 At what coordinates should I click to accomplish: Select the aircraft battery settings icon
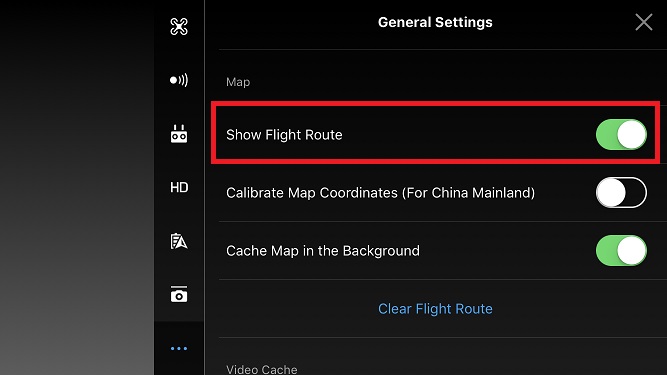[179, 241]
